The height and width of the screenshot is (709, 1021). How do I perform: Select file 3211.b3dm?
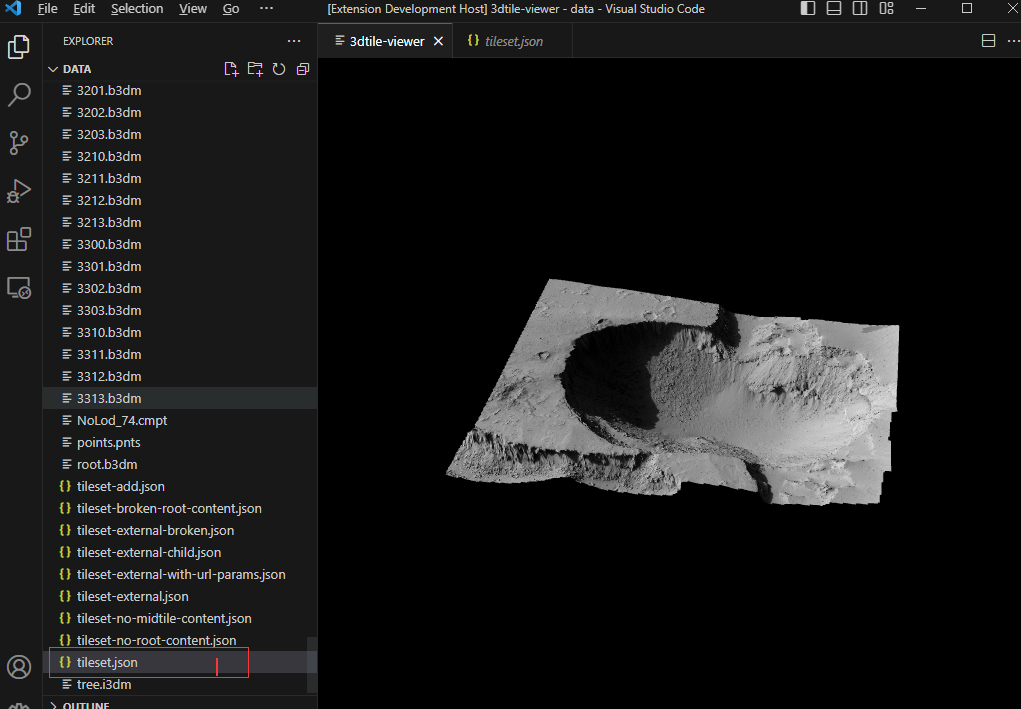pyautogui.click(x=180, y=178)
